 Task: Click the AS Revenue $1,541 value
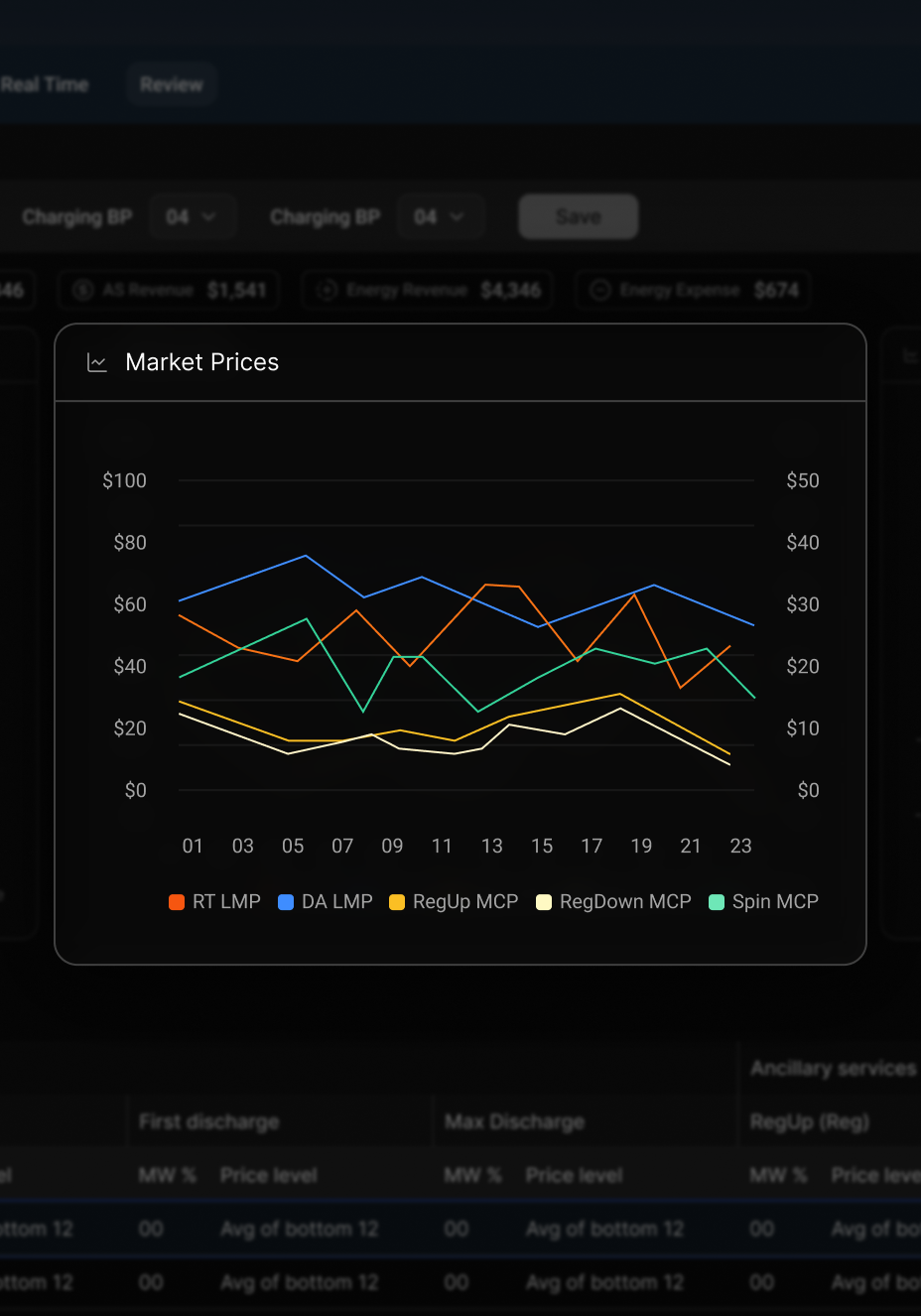click(x=237, y=290)
